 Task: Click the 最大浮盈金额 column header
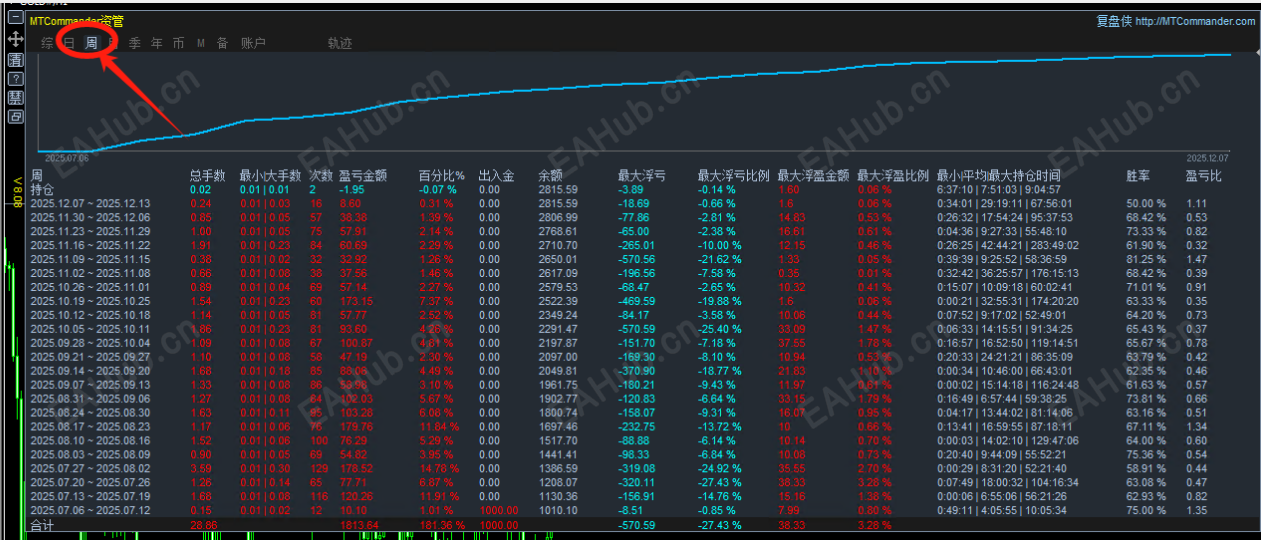(x=814, y=176)
